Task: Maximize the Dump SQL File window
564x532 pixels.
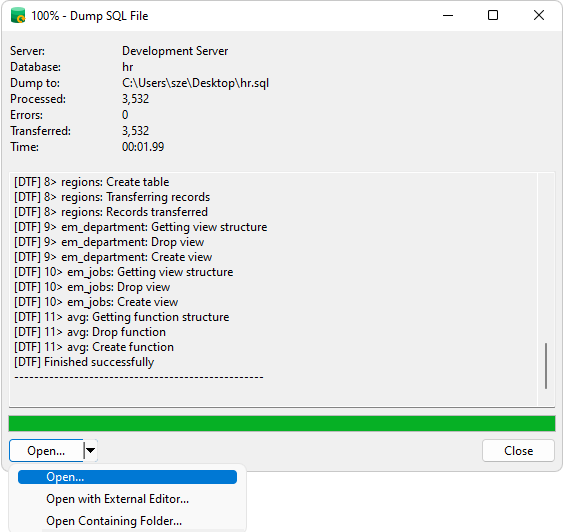Action: click(x=493, y=15)
